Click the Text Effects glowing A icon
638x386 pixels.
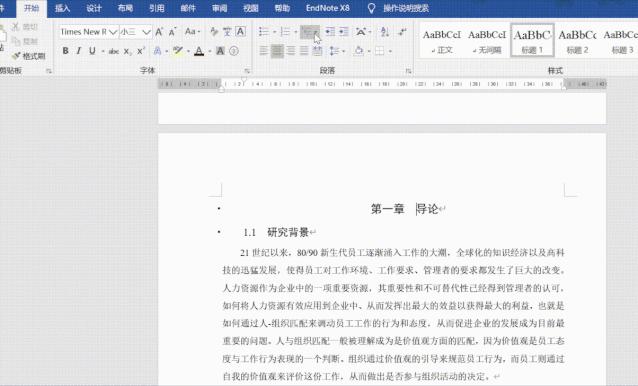(157, 51)
